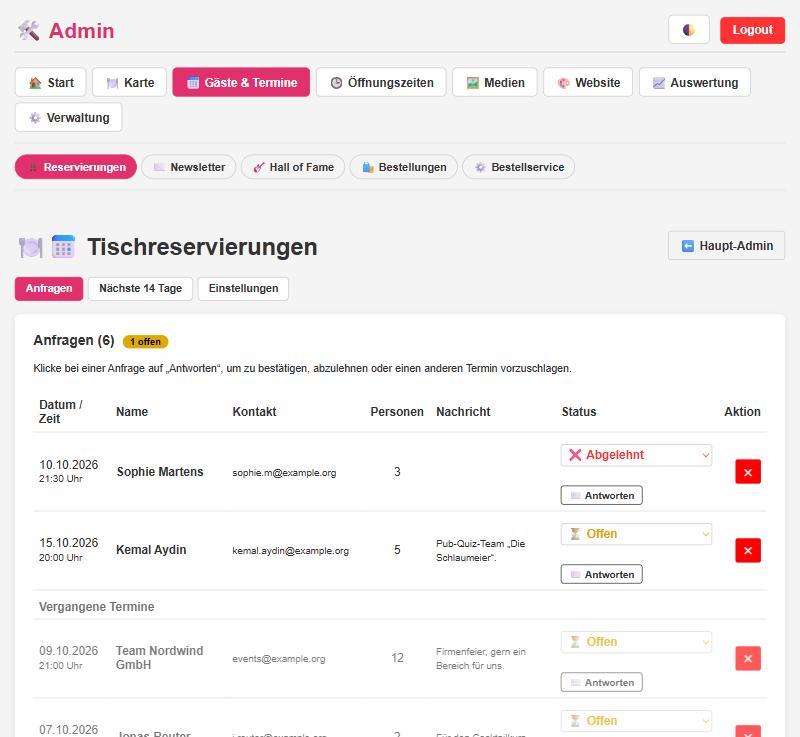Open the reservation Einstellungen tab
800x737 pixels.
point(243,288)
